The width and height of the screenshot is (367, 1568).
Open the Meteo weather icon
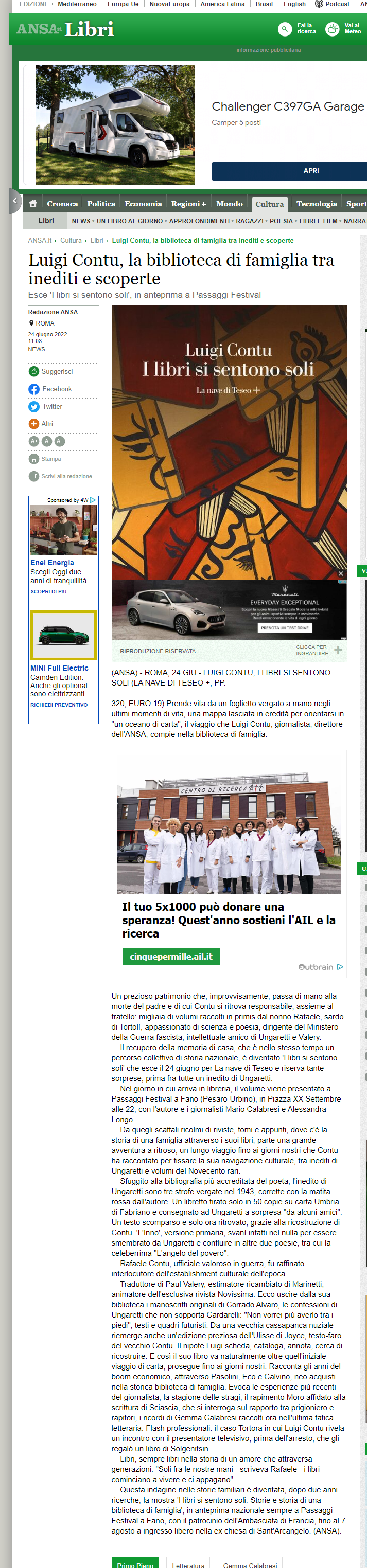coord(332,29)
